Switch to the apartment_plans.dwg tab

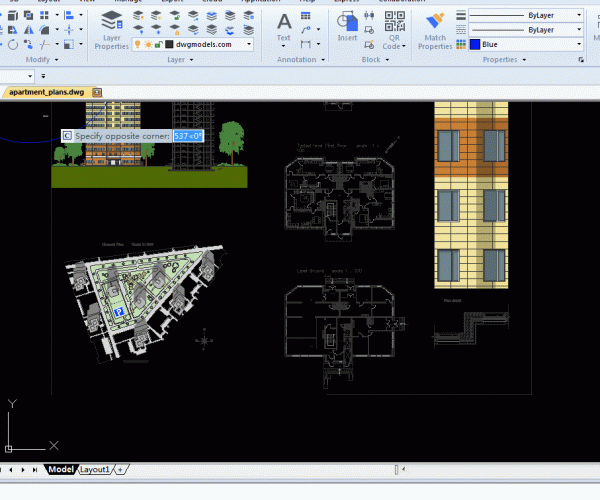pyautogui.click(x=46, y=92)
